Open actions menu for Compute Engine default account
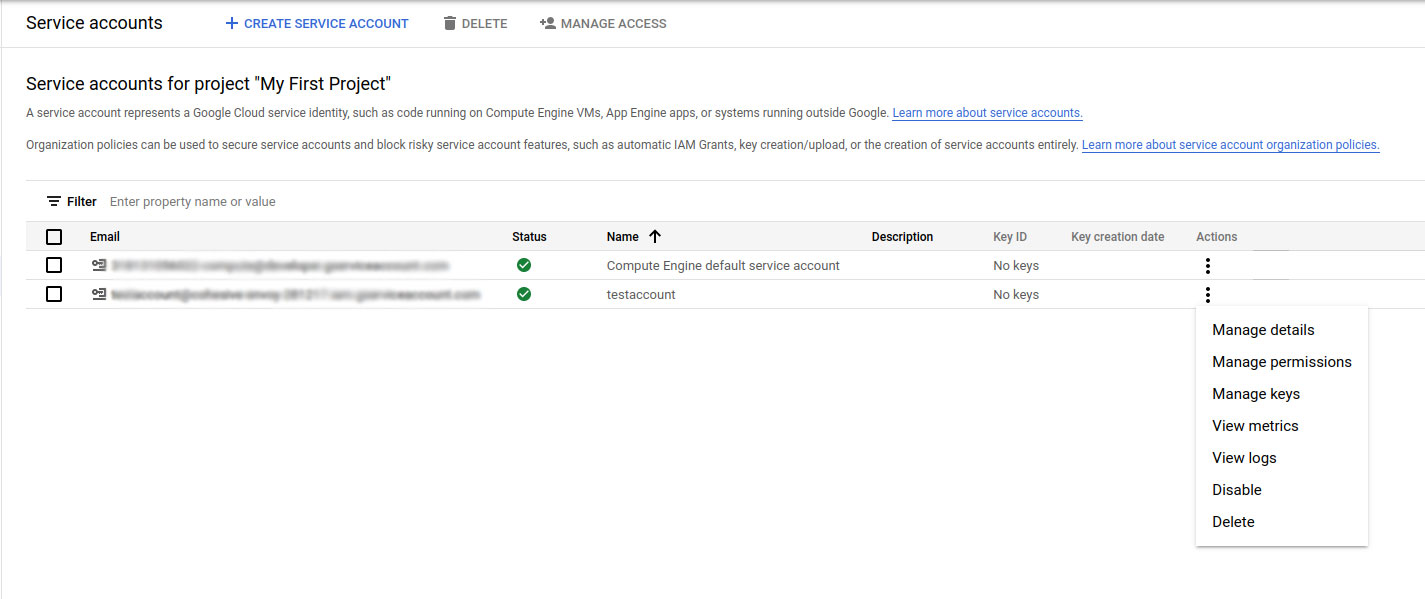Viewport: 1425px width, 599px height. pos(1208,265)
